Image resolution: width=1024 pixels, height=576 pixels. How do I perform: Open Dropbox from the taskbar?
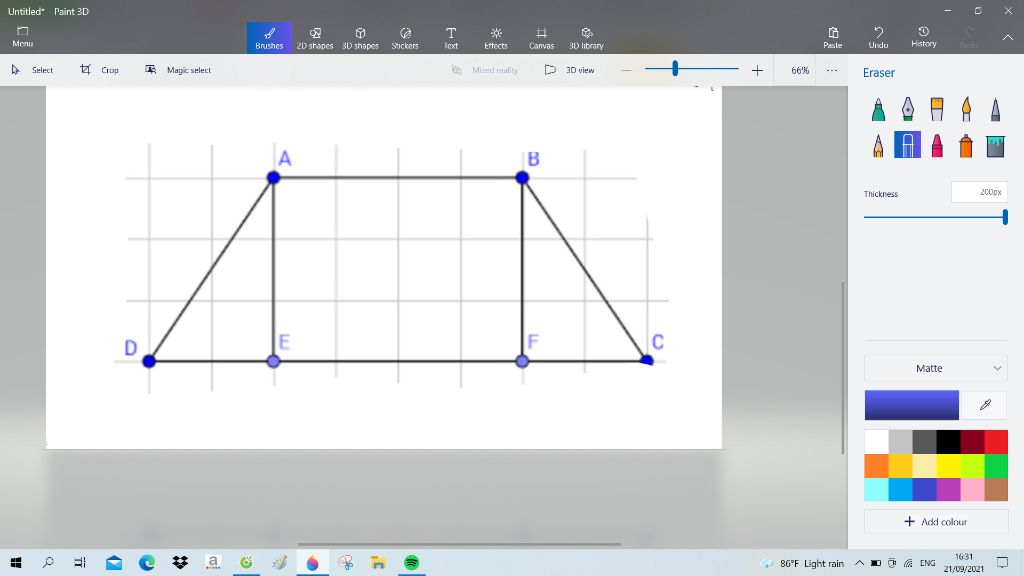[180, 563]
